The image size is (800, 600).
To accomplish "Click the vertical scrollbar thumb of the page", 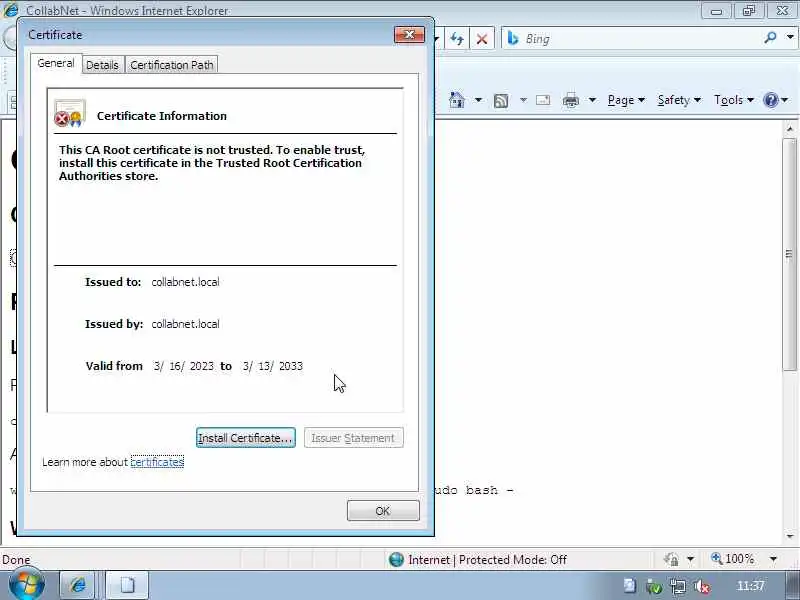I will click(x=790, y=254).
